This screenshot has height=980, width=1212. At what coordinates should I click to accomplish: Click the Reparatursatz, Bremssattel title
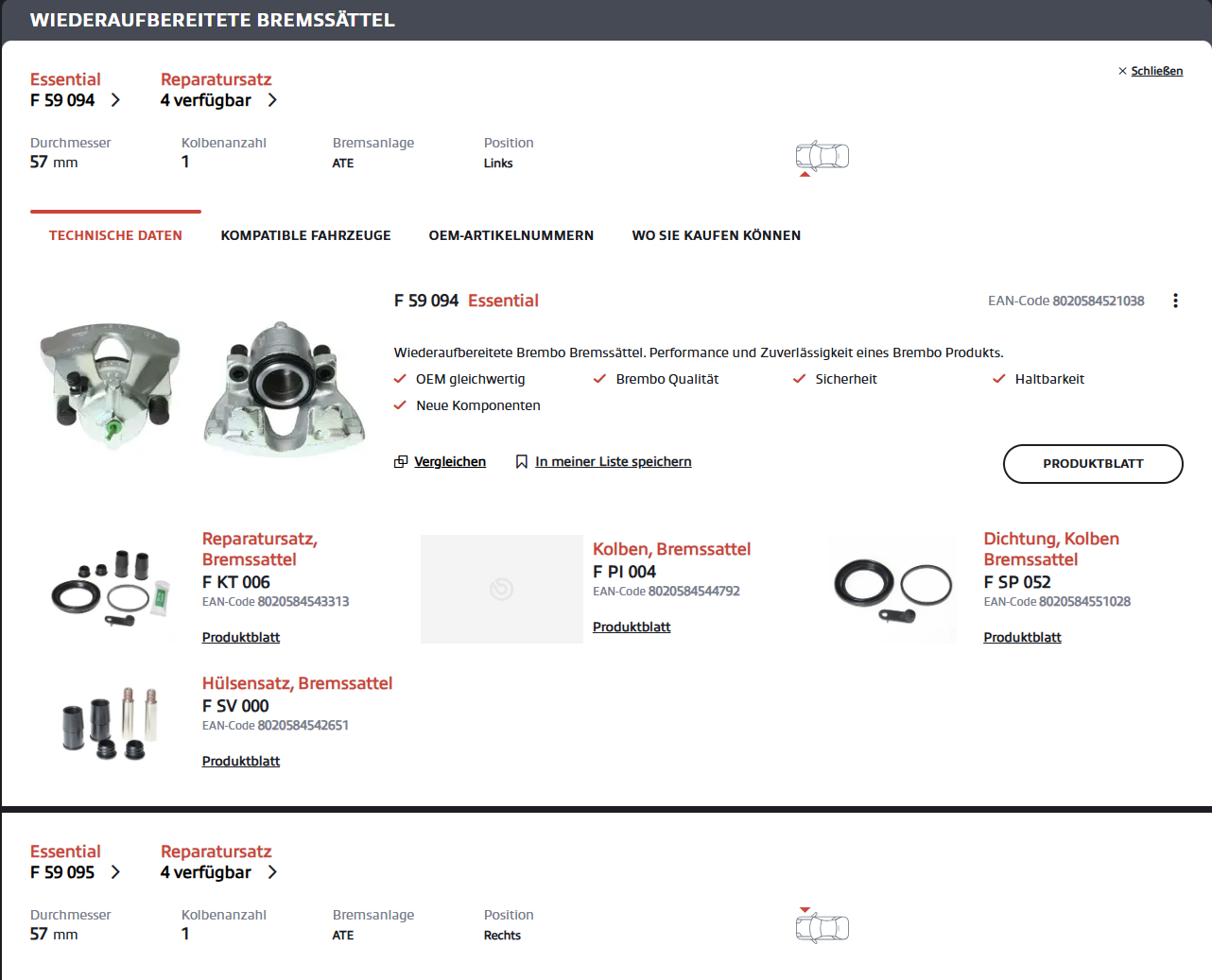[x=260, y=549]
